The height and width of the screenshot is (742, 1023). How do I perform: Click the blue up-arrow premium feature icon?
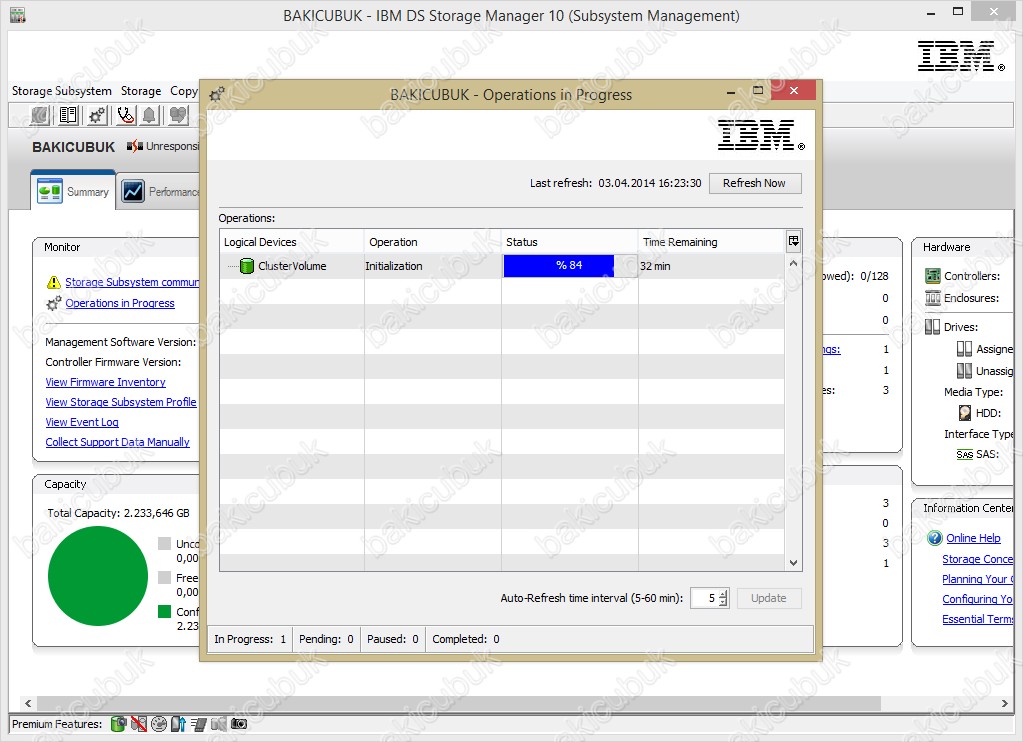tap(178, 724)
